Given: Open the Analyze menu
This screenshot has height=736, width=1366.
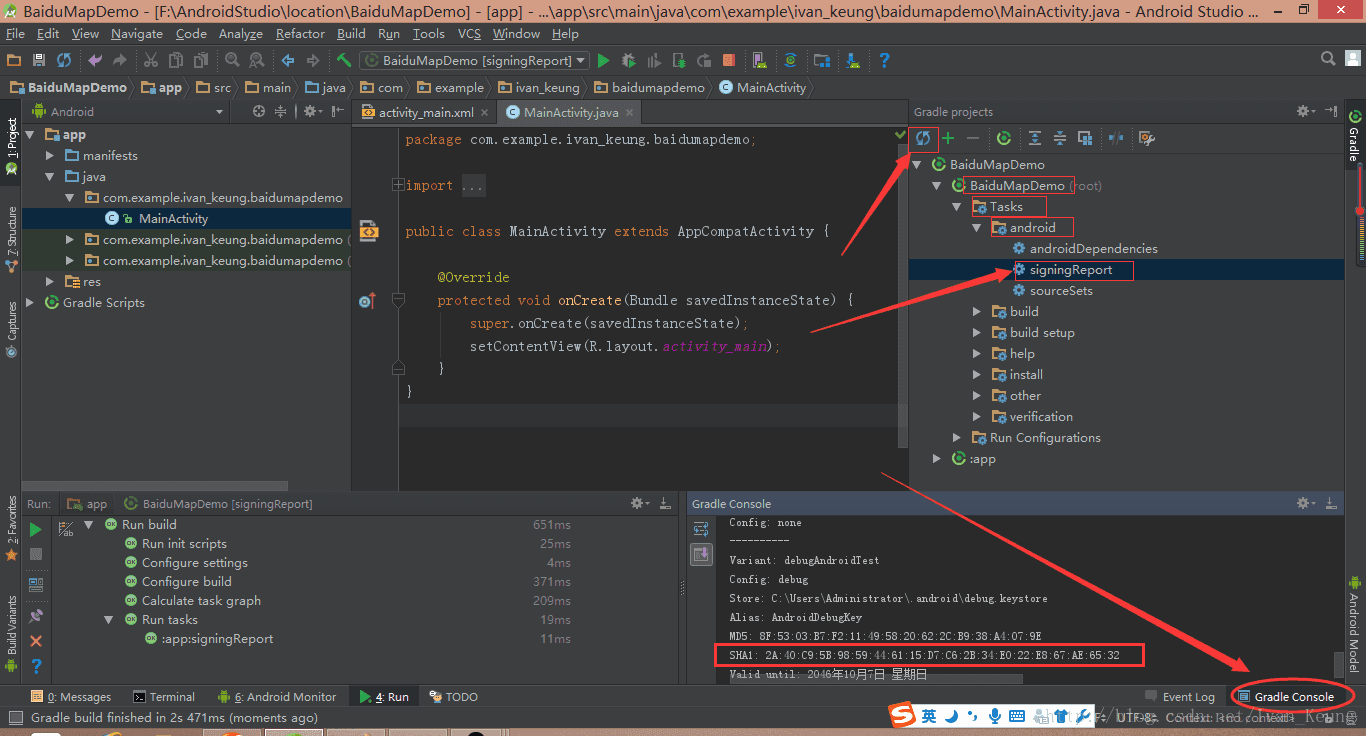Looking at the screenshot, I should coord(240,33).
